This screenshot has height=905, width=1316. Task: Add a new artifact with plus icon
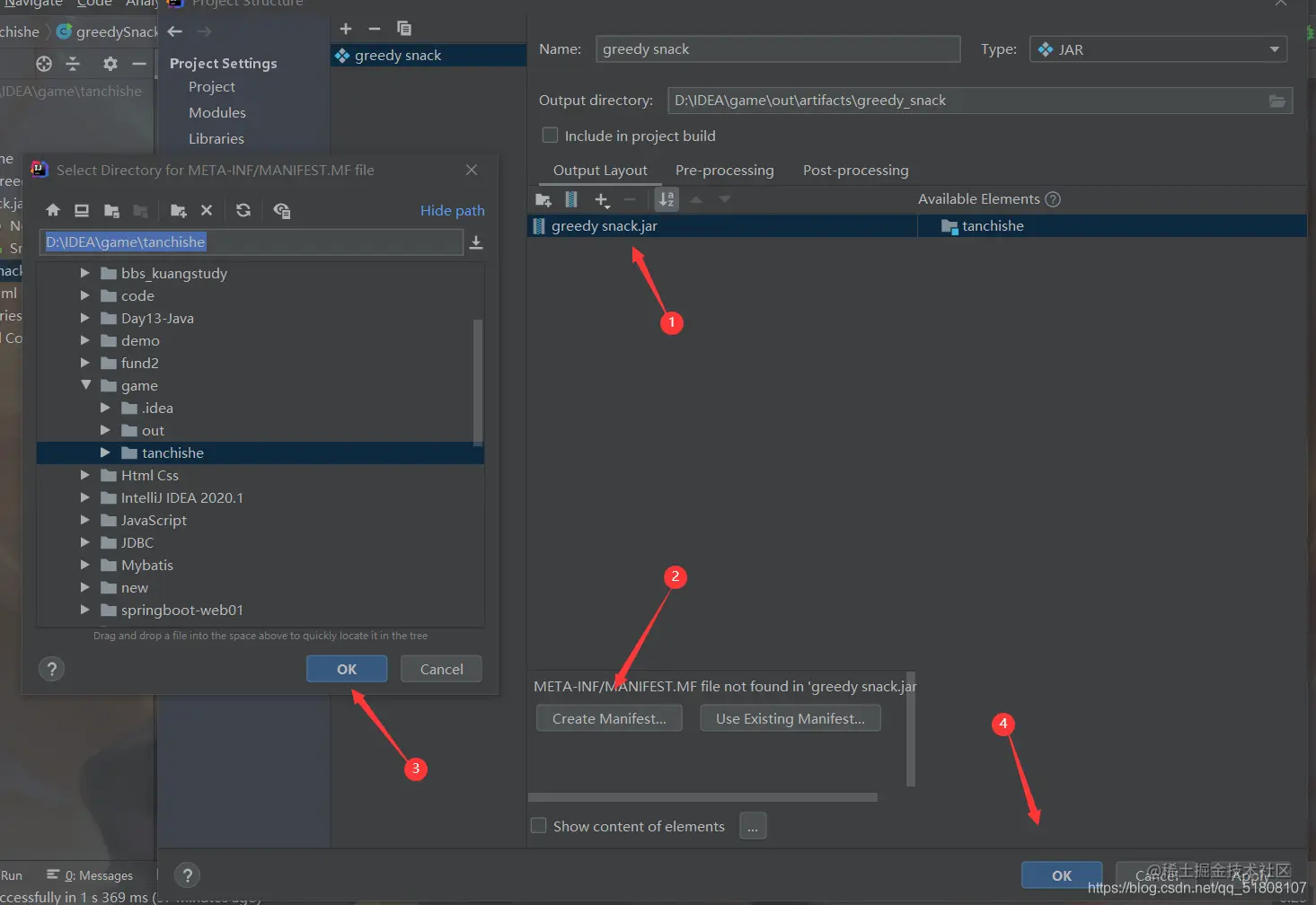346,29
